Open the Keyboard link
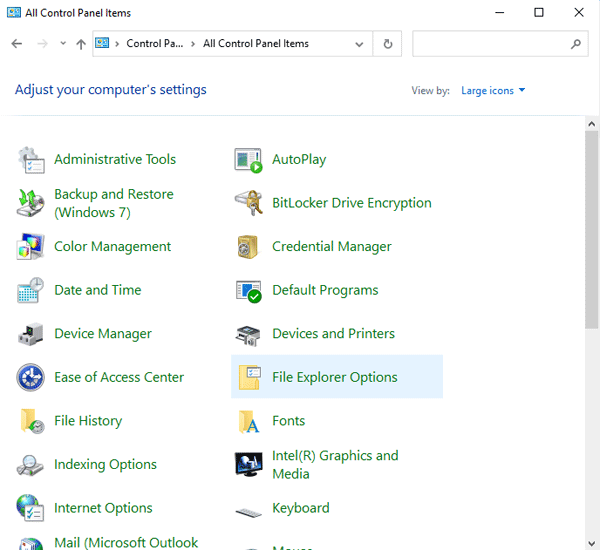 [x=300, y=508]
